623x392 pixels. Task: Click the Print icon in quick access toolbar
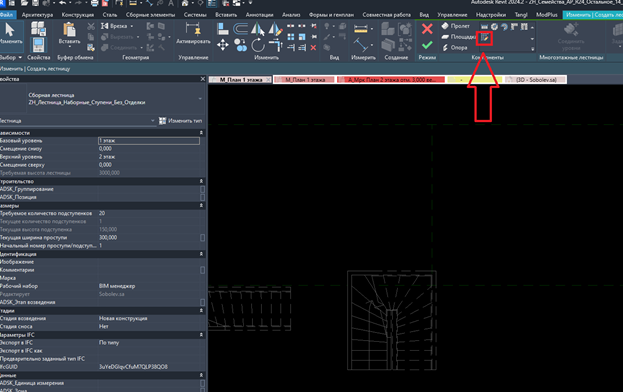pyautogui.click(x=94, y=4)
